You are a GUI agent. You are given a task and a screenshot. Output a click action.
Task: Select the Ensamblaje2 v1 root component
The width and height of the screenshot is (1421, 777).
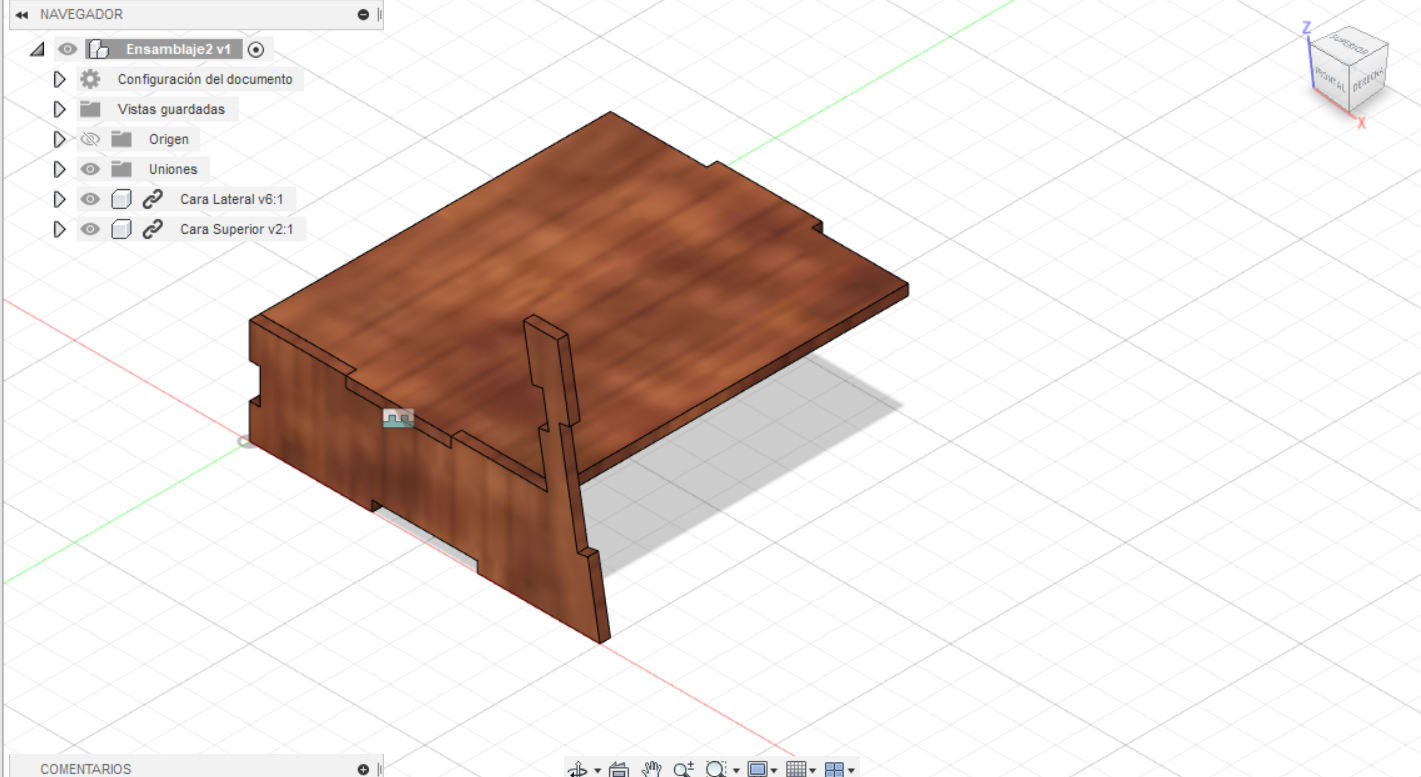(x=178, y=49)
